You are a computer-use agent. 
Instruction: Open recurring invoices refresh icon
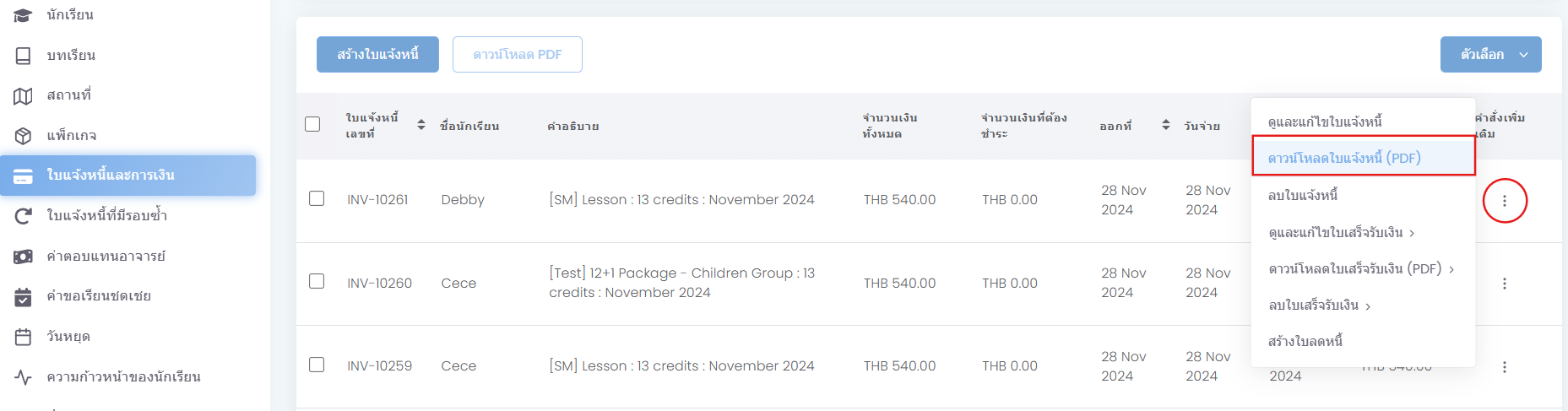click(23, 216)
